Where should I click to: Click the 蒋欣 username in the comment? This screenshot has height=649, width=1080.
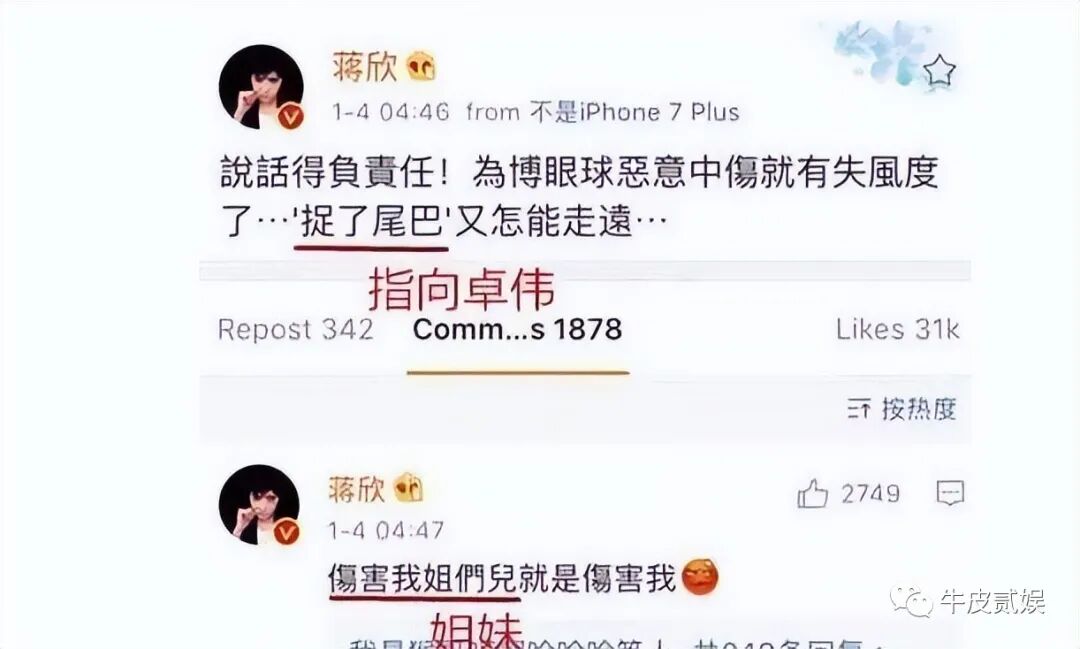tap(356, 489)
